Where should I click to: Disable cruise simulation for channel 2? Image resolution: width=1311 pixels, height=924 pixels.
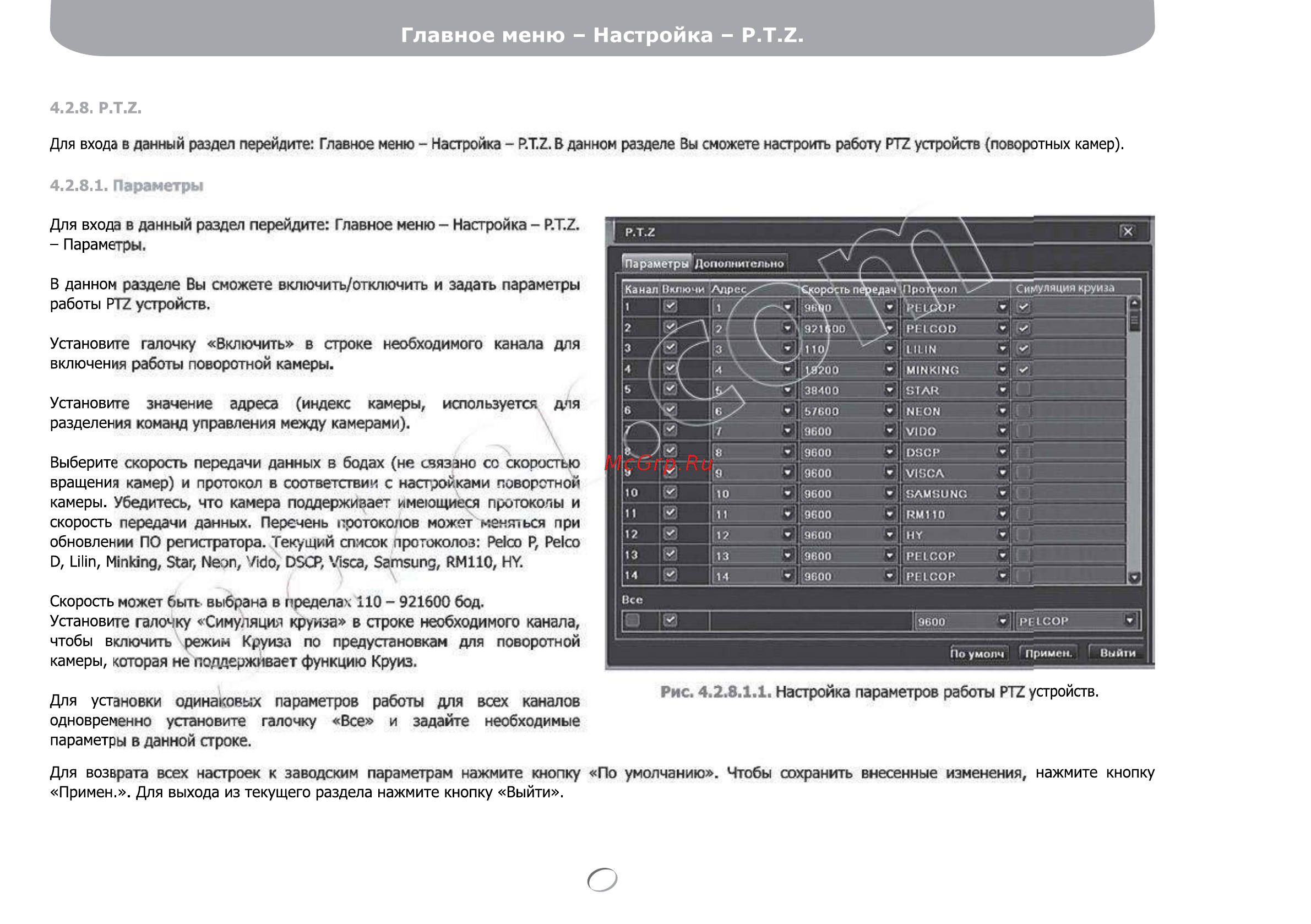[x=1023, y=328]
